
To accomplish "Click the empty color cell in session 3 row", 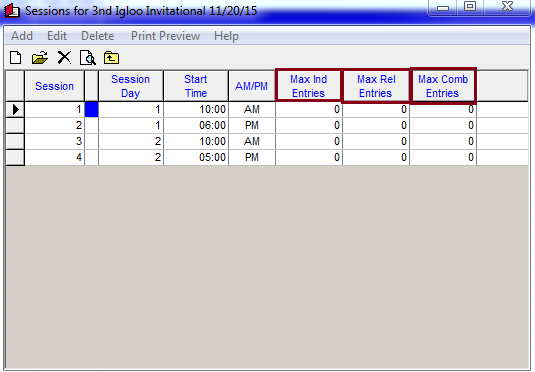I will 91,141.
